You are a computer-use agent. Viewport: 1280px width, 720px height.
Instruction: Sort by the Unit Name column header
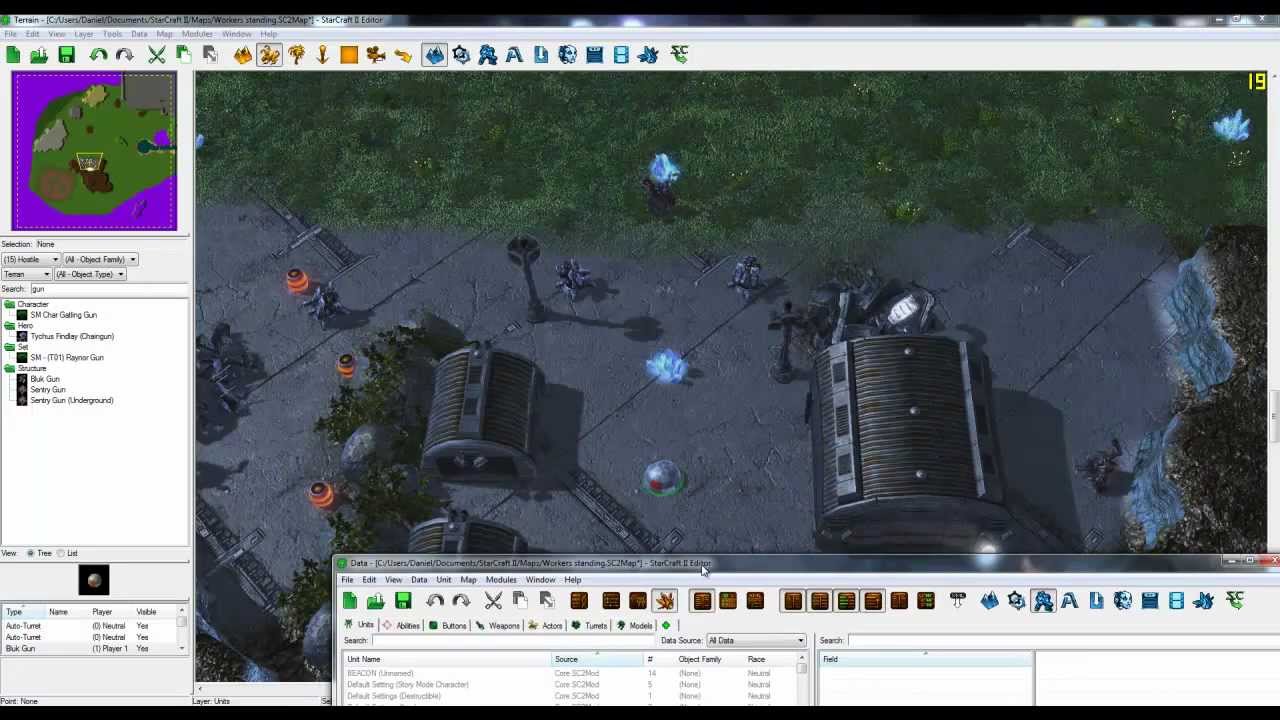coord(448,659)
